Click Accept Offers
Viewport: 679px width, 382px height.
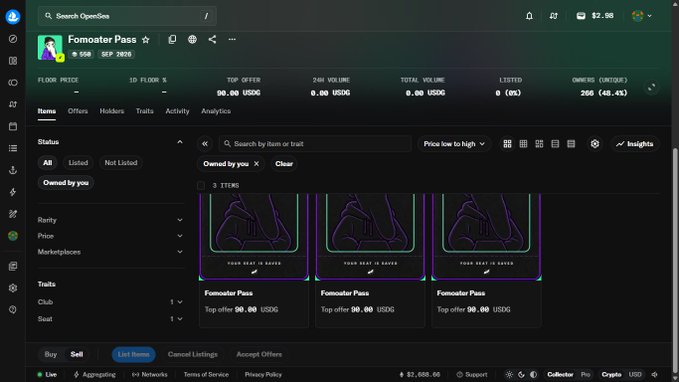pyautogui.click(x=259, y=354)
